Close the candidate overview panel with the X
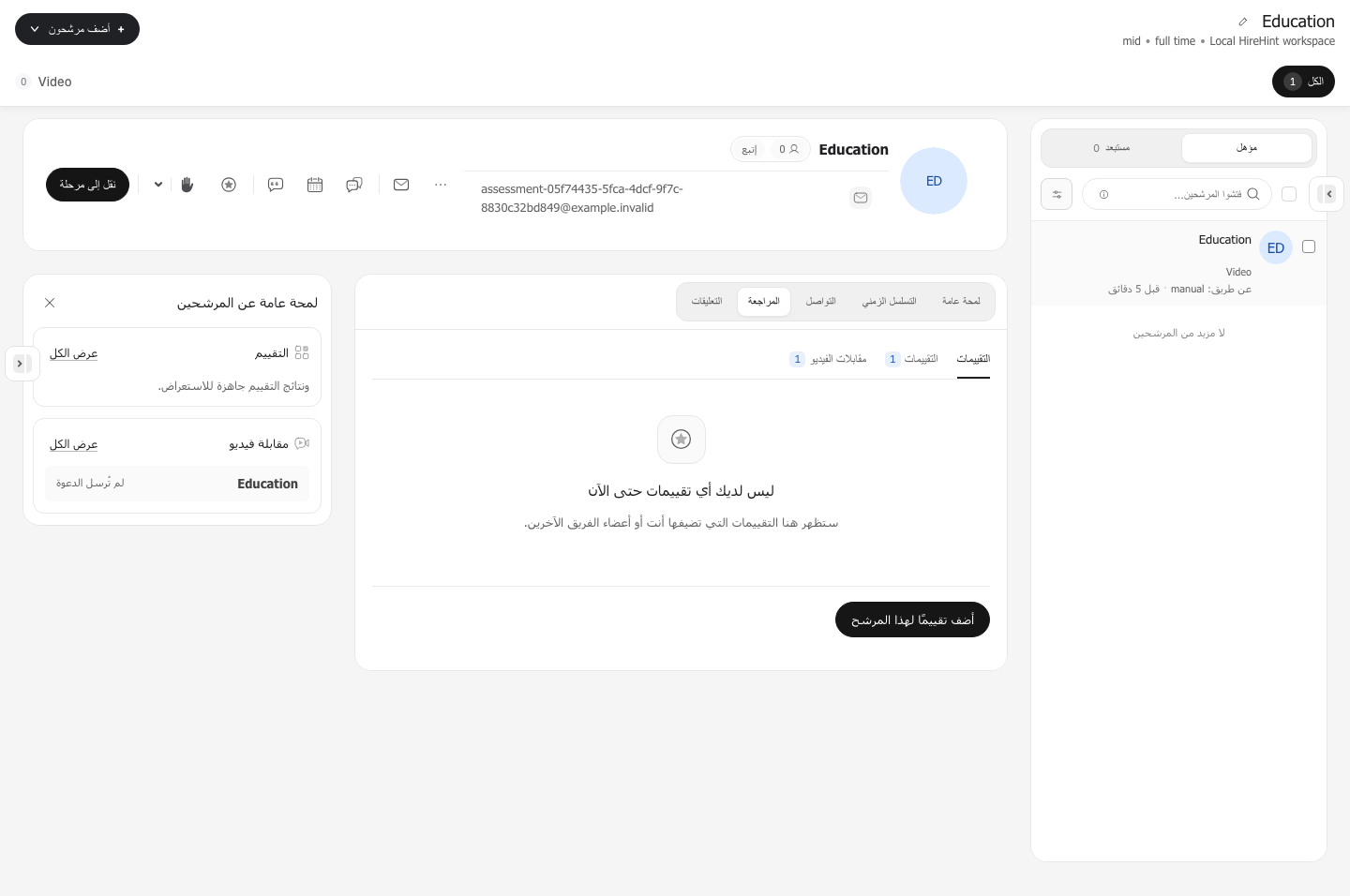The height and width of the screenshot is (896, 1350). pos(50,303)
